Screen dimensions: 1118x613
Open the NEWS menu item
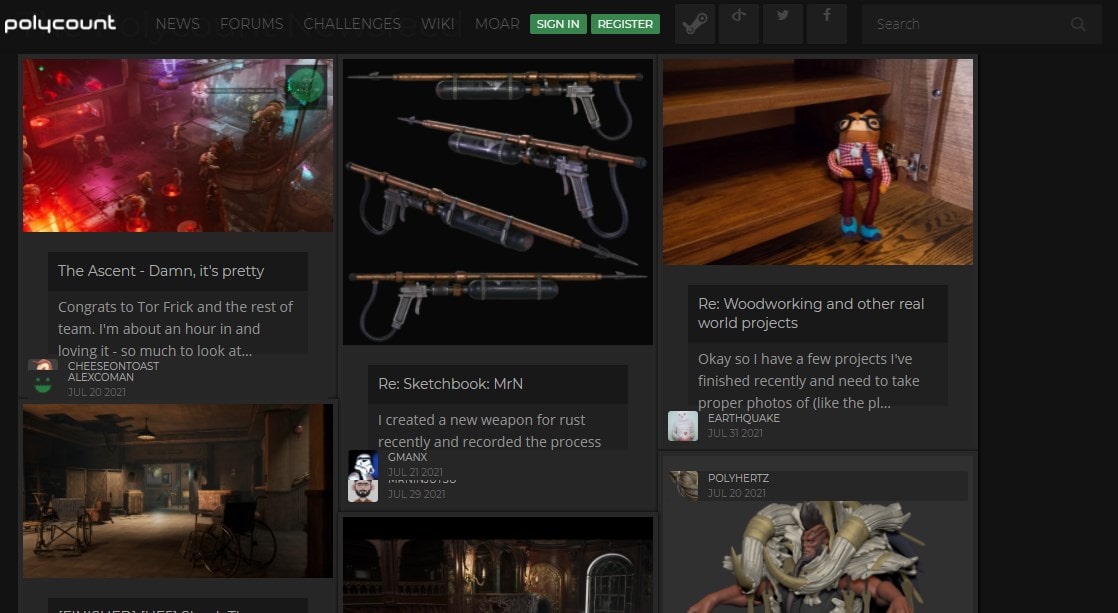point(177,23)
